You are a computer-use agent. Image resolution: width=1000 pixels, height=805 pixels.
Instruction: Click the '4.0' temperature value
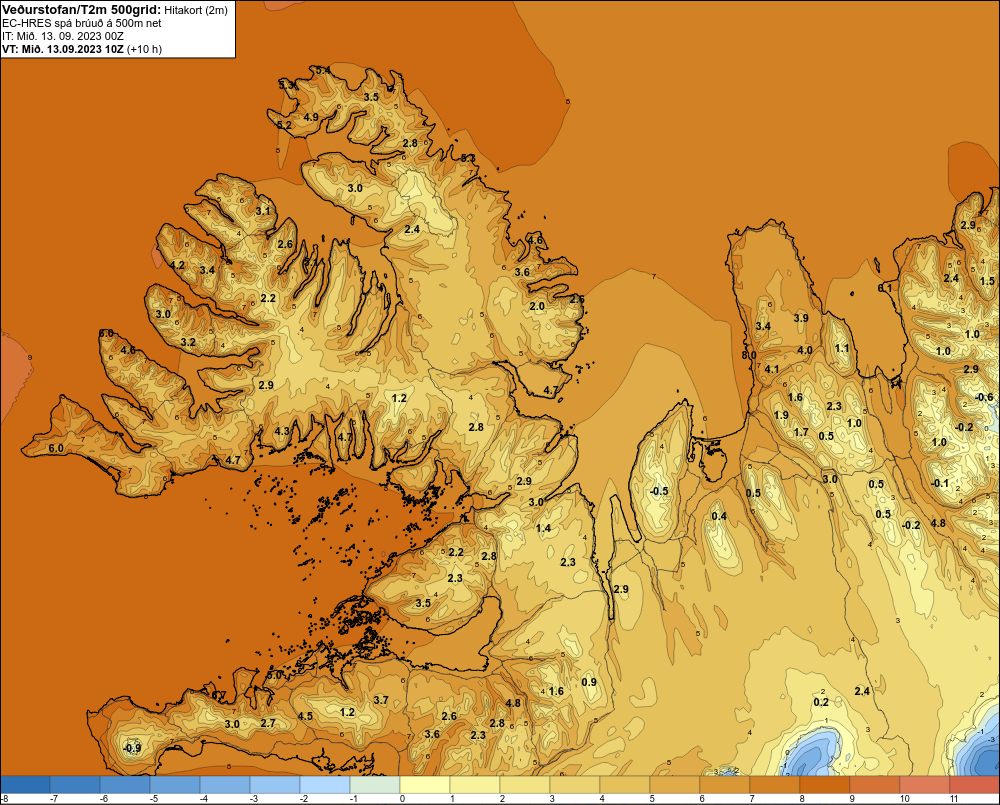(x=805, y=350)
